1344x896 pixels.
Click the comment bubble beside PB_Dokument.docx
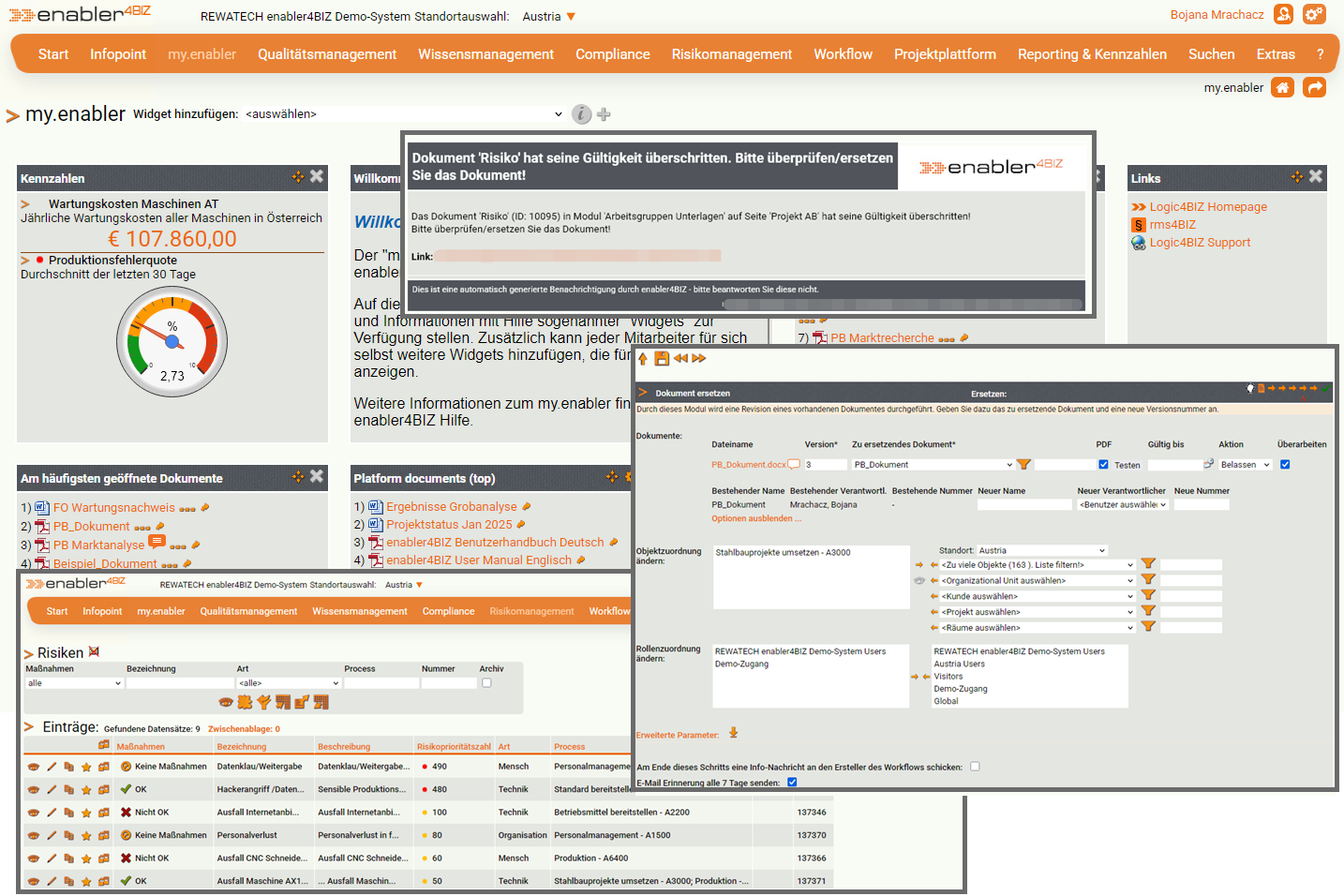point(794,464)
